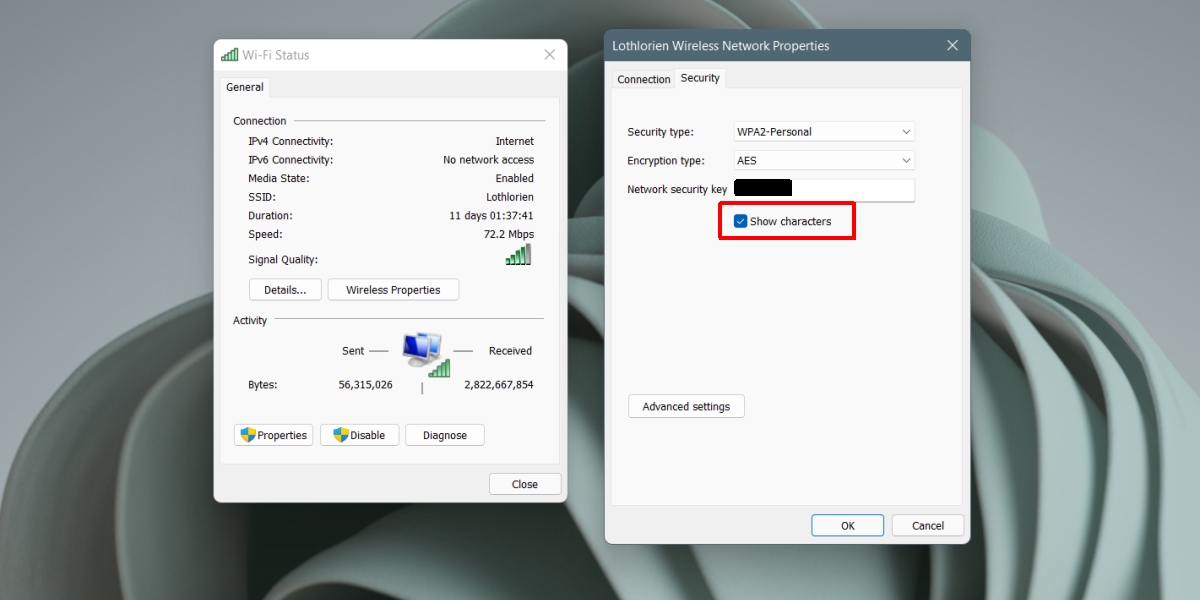Click the speed value 72.2 Mbps
The width and height of the screenshot is (1200, 600).
pyautogui.click(x=509, y=234)
